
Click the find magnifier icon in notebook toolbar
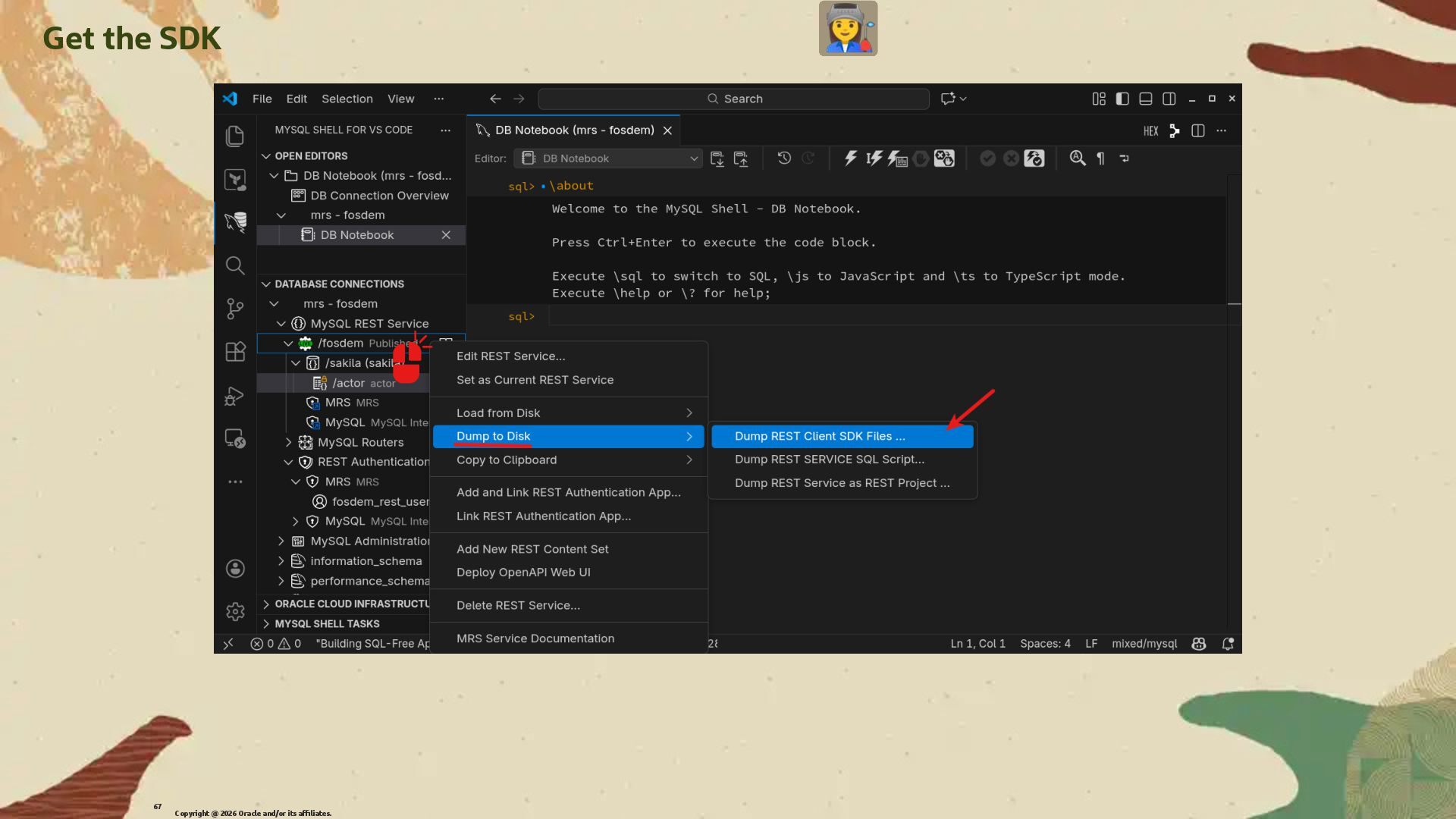[x=1077, y=158]
